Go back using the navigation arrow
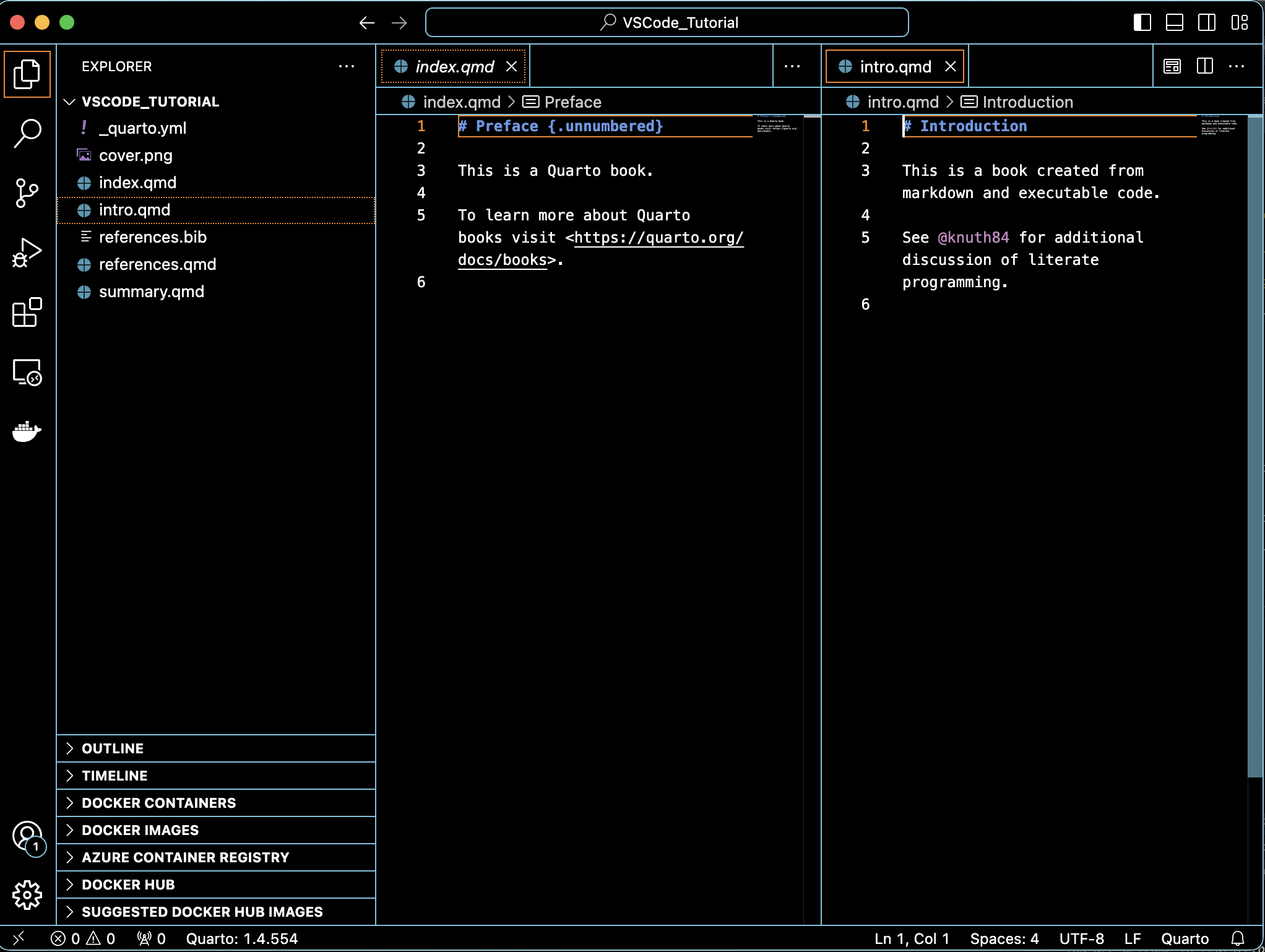This screenshot has width=1265, height=952. [367, 23]
